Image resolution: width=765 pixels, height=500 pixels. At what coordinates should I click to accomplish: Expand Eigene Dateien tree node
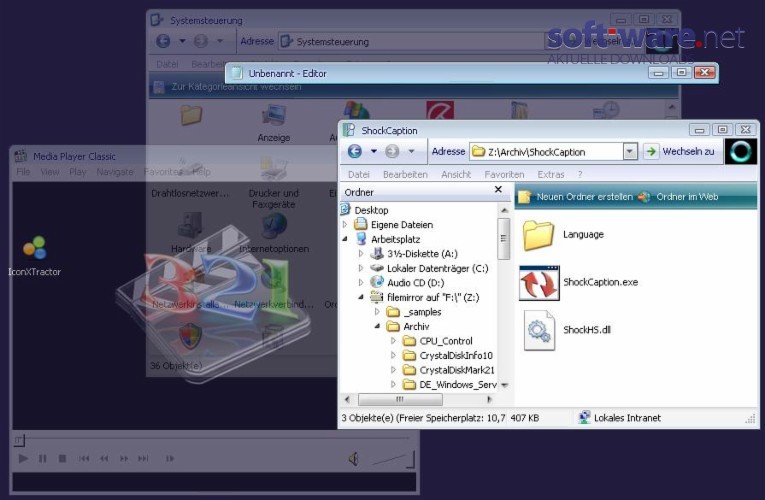[x=345, y=224]
